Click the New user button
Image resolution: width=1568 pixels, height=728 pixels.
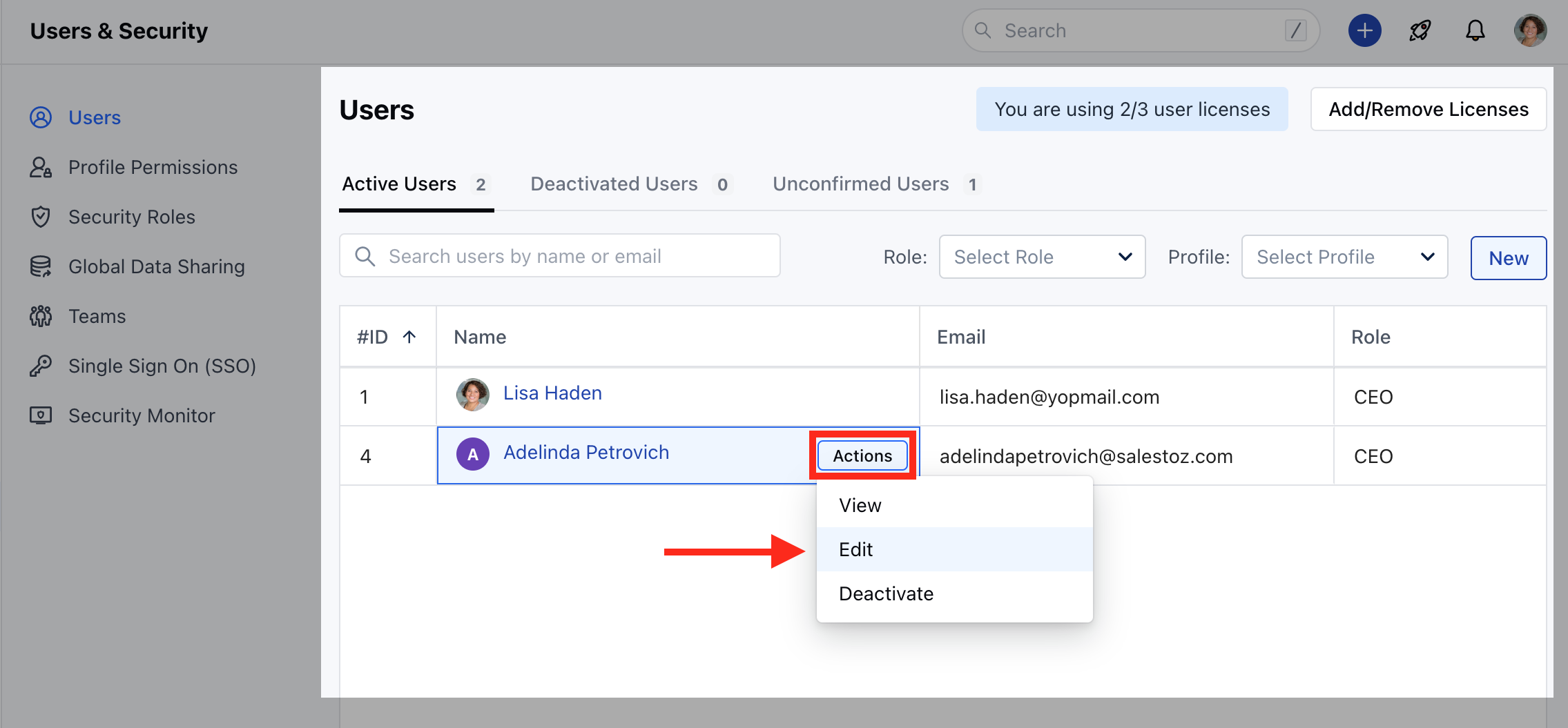tap(1509, 258)
